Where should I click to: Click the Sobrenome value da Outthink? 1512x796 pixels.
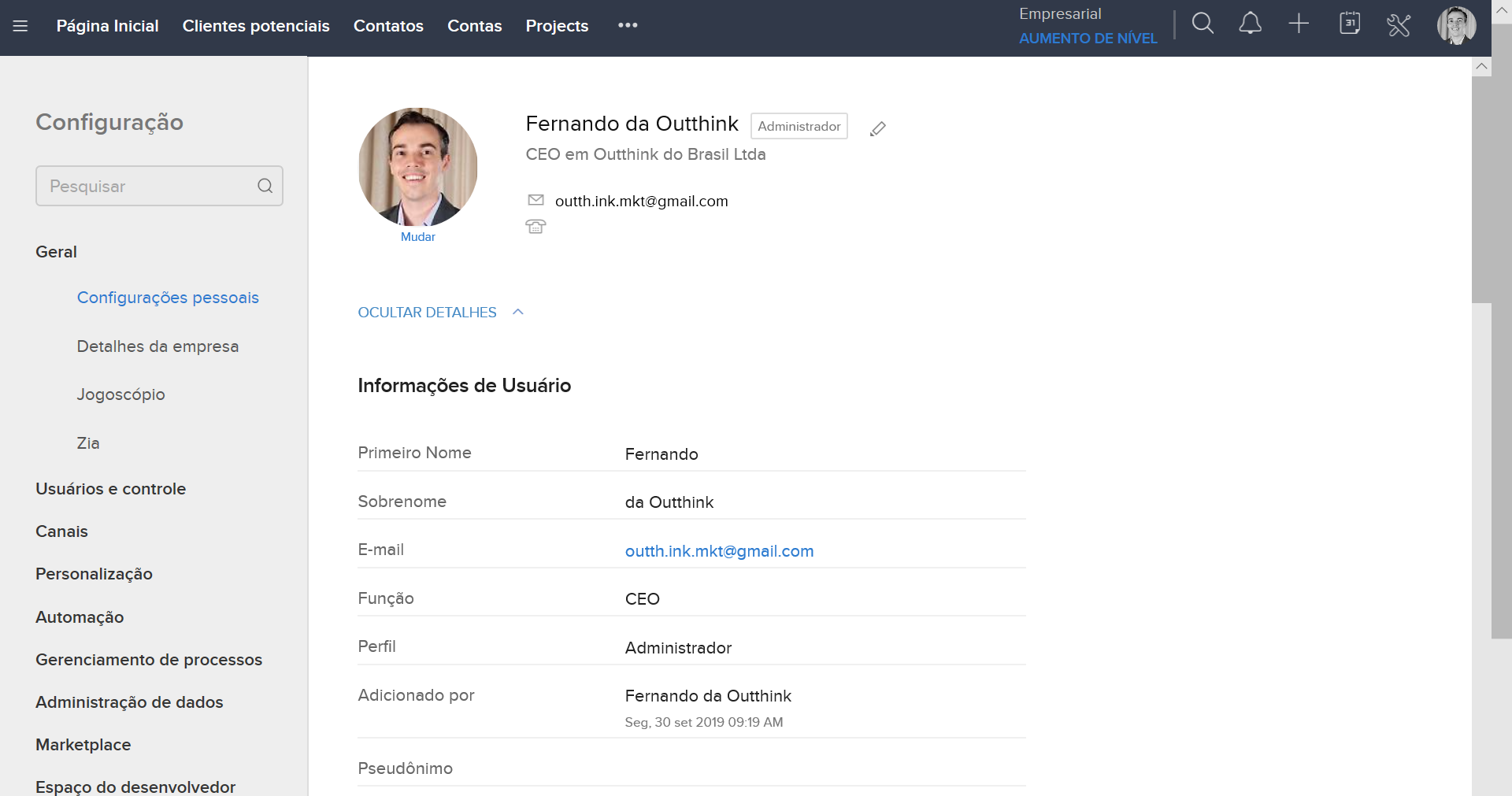669,502
